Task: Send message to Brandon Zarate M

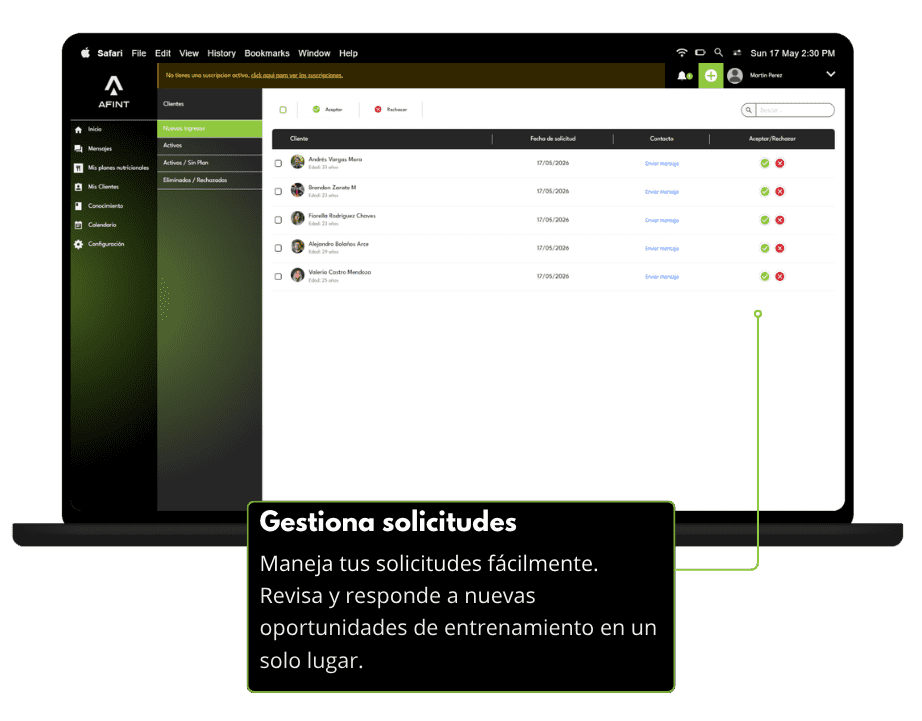Action: click(662, 192)
